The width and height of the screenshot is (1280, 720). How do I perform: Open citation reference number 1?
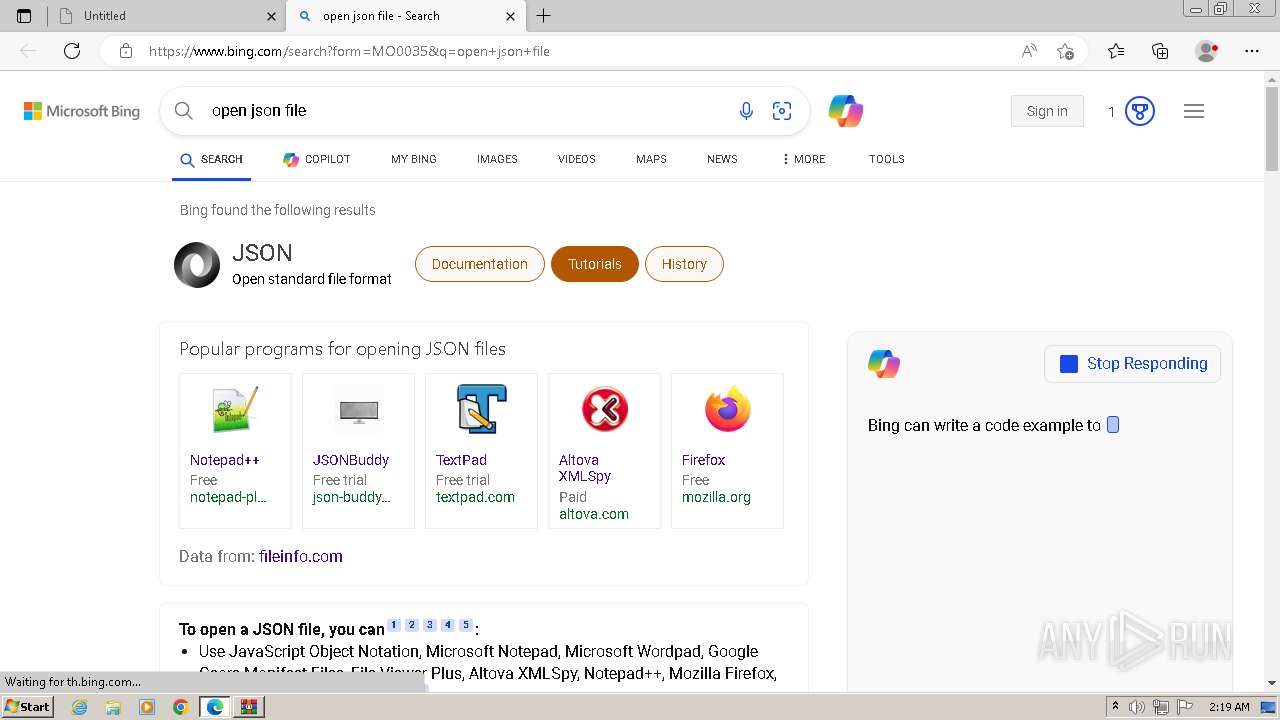tap(394, 625)
